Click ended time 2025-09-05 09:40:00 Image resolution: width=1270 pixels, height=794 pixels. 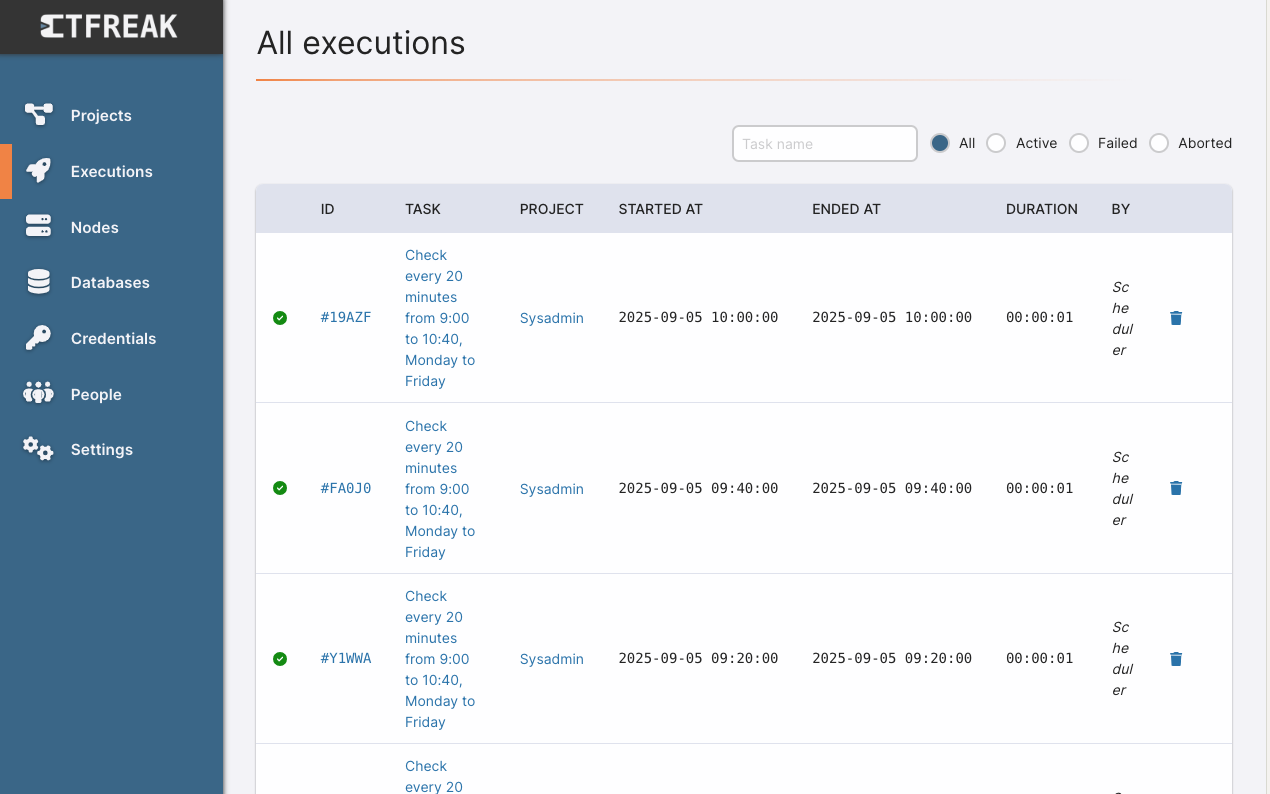[892, 488]
